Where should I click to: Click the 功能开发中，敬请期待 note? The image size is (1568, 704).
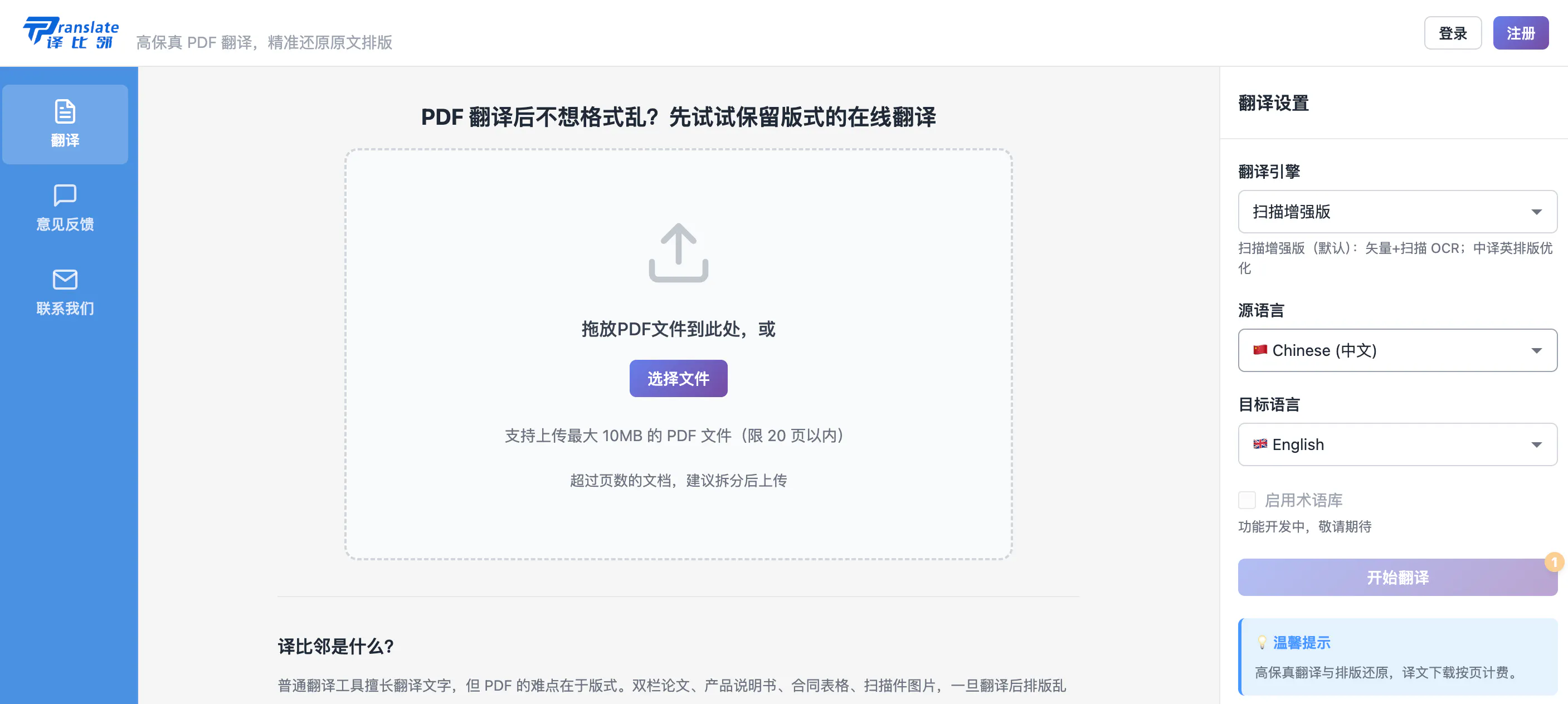pos(1304,526)
